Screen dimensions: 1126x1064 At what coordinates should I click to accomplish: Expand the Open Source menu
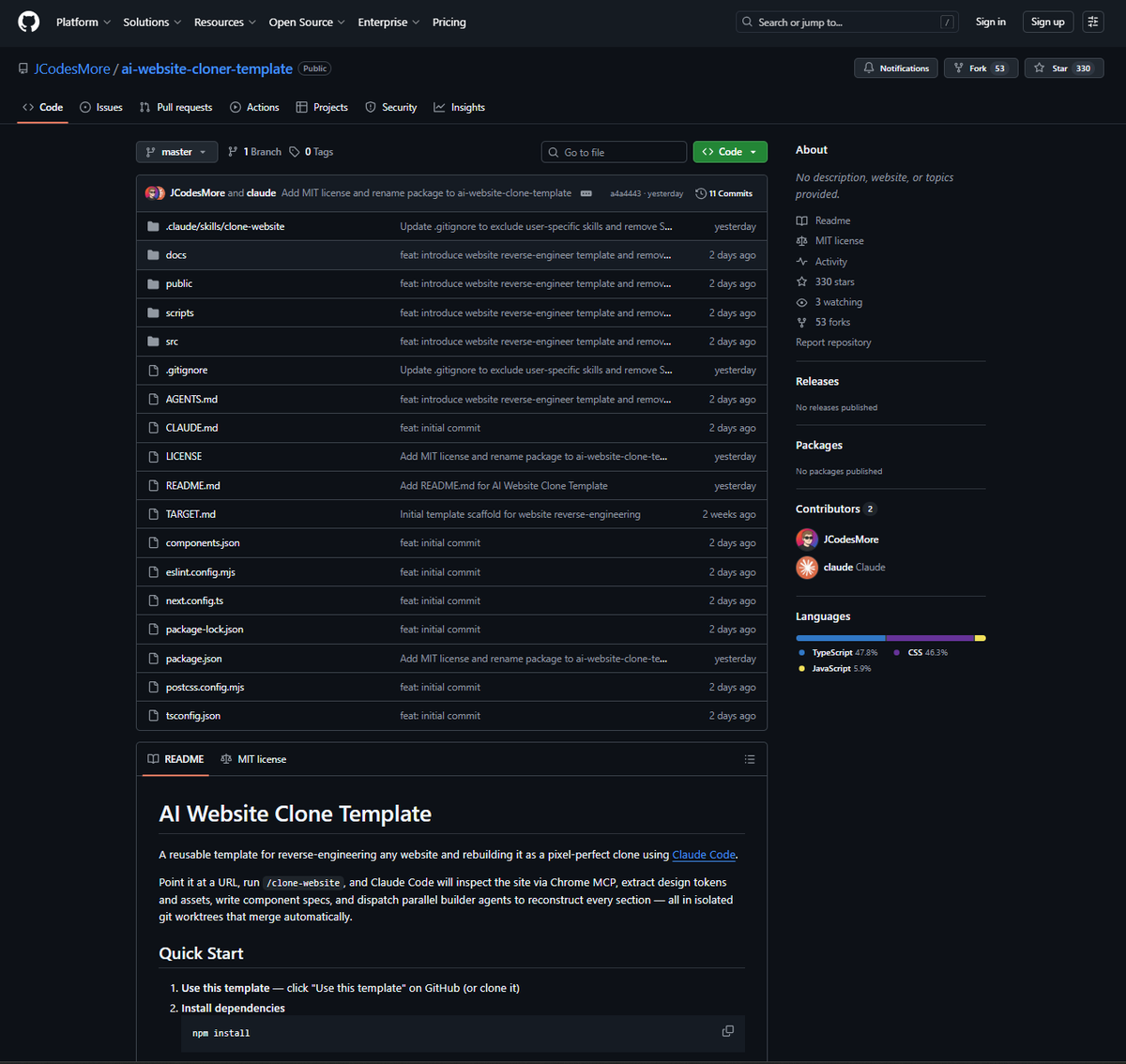307,22
